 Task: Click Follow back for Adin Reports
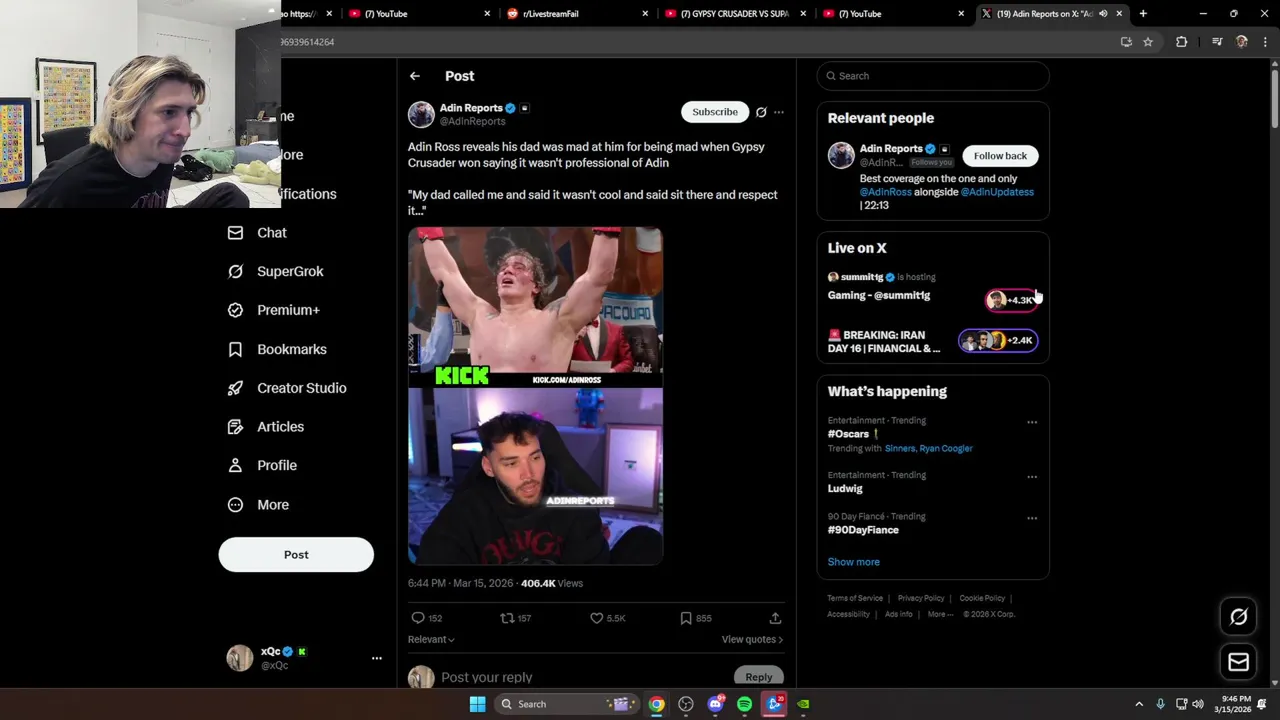point(1000,156)
